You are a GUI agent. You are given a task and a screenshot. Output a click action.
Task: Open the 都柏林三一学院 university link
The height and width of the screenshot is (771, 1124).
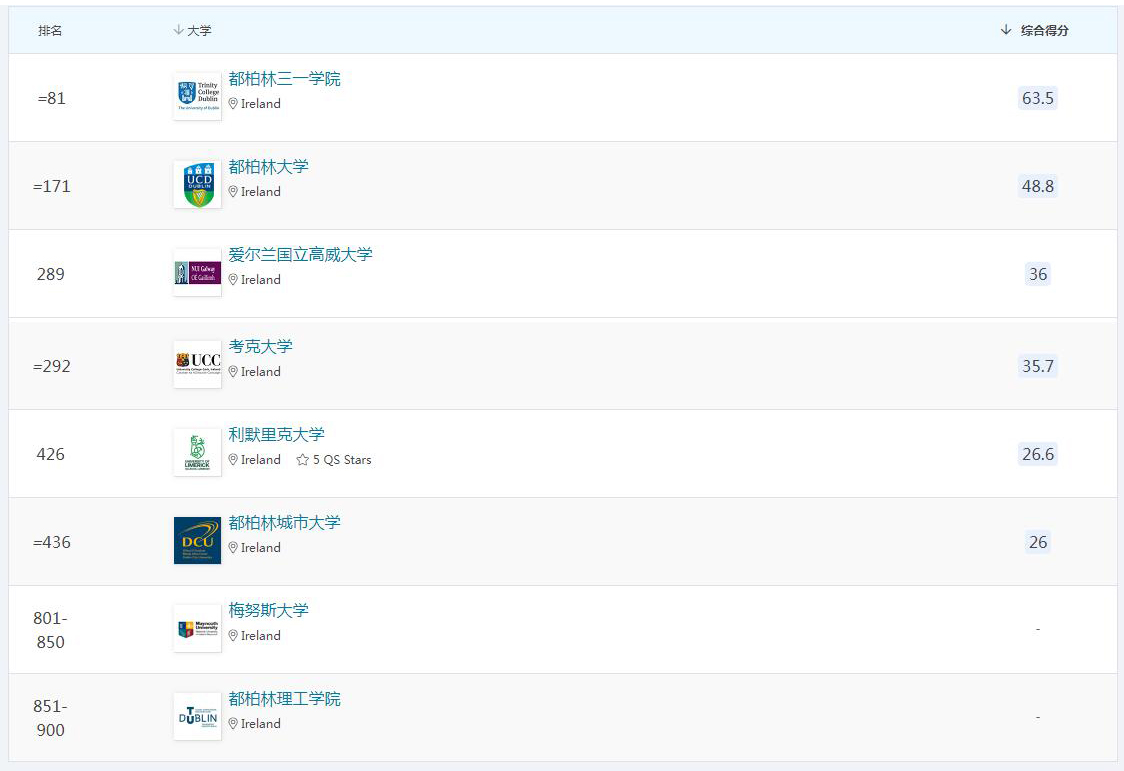[284, 79]
